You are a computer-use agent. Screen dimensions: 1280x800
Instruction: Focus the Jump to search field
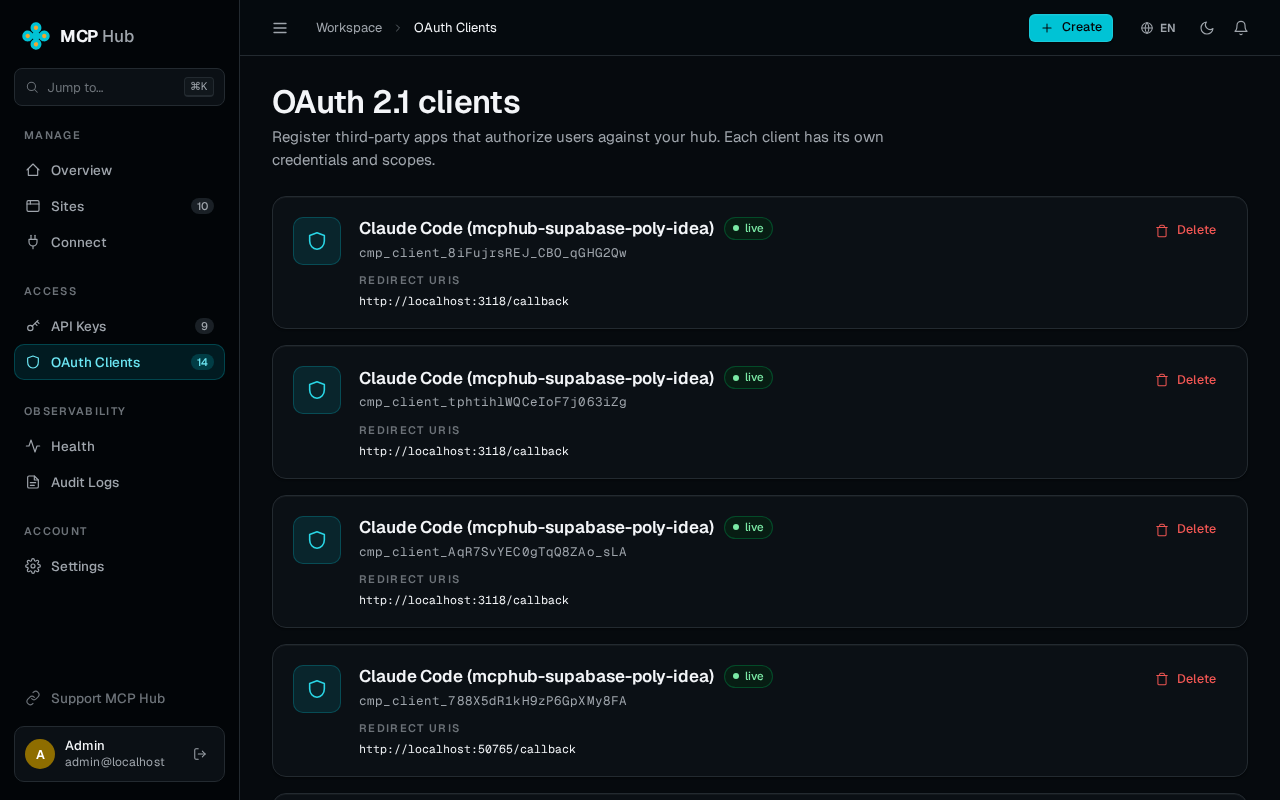coord(119,87)
